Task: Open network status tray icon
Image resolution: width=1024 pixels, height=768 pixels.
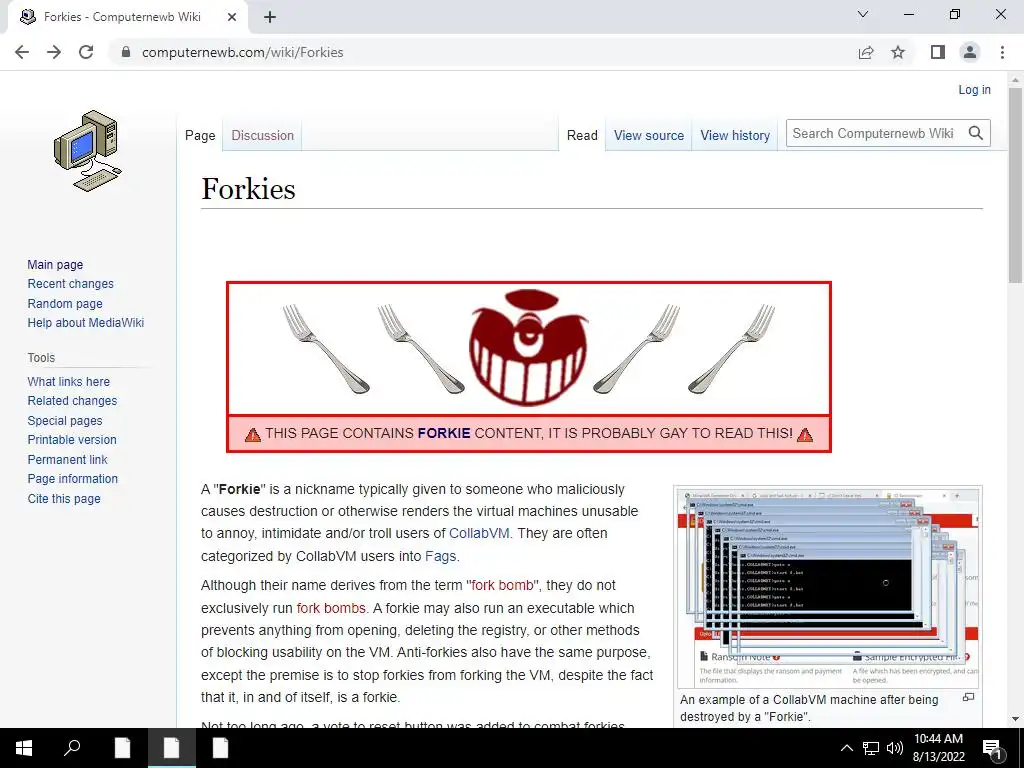Action: (871, 748)
